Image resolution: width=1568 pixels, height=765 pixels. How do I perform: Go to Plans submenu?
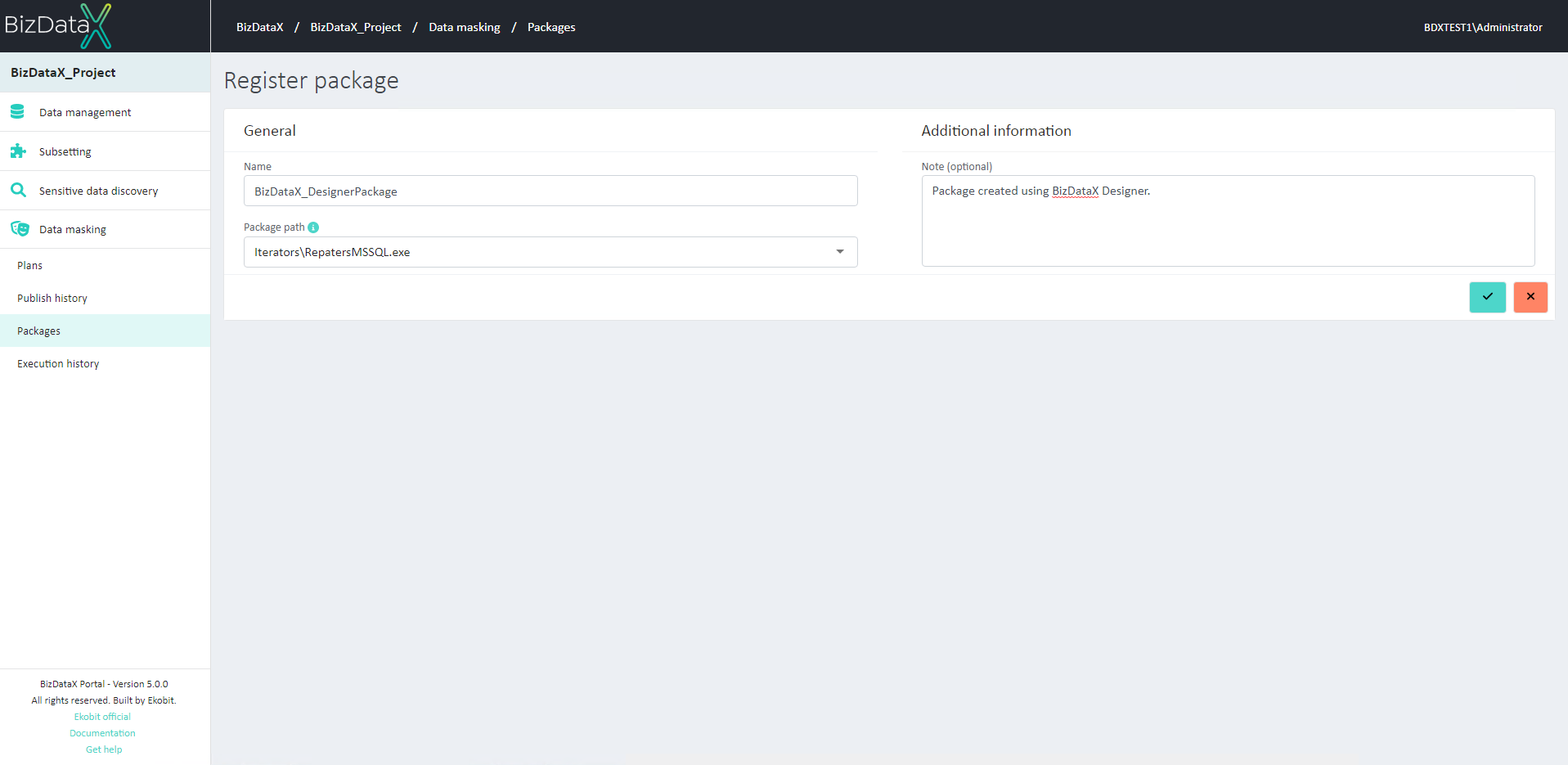pos(105,265)
